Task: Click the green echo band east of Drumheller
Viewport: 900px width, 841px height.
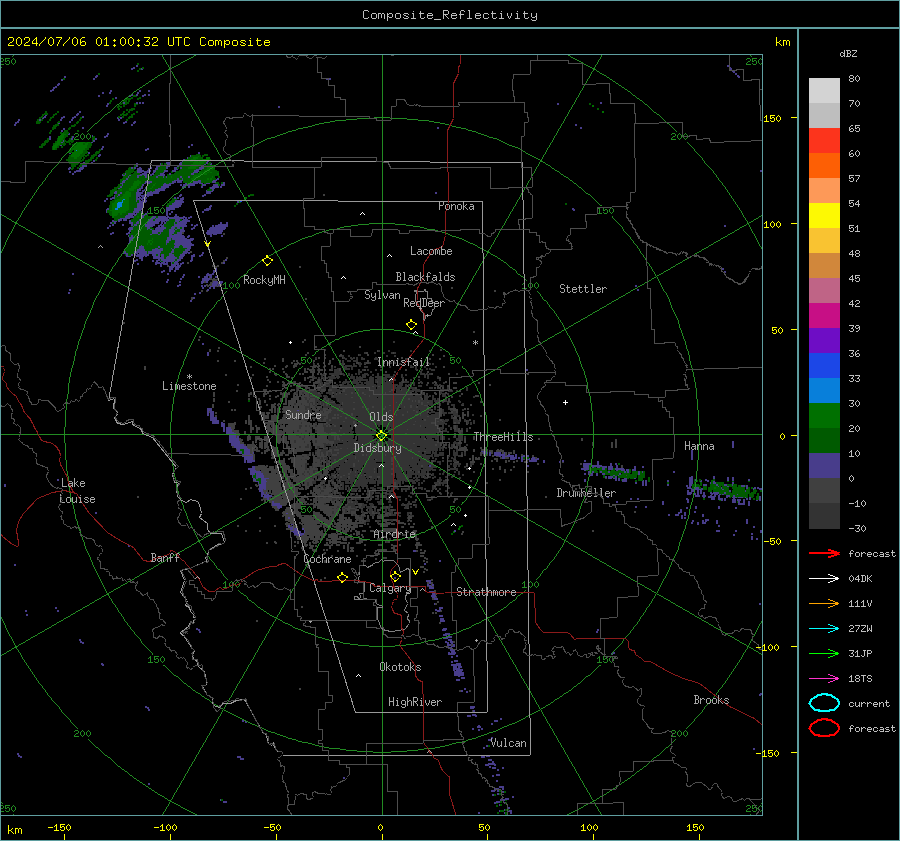Action: pyautogui.click(x=616, y=472)
